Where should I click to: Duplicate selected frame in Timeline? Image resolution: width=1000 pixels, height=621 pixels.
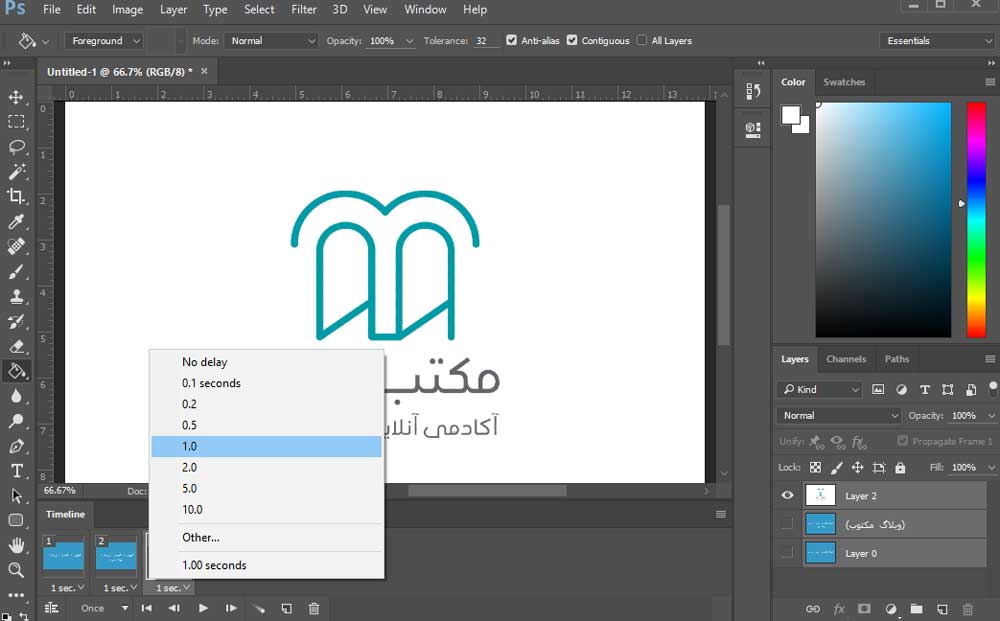pos(286,608)
